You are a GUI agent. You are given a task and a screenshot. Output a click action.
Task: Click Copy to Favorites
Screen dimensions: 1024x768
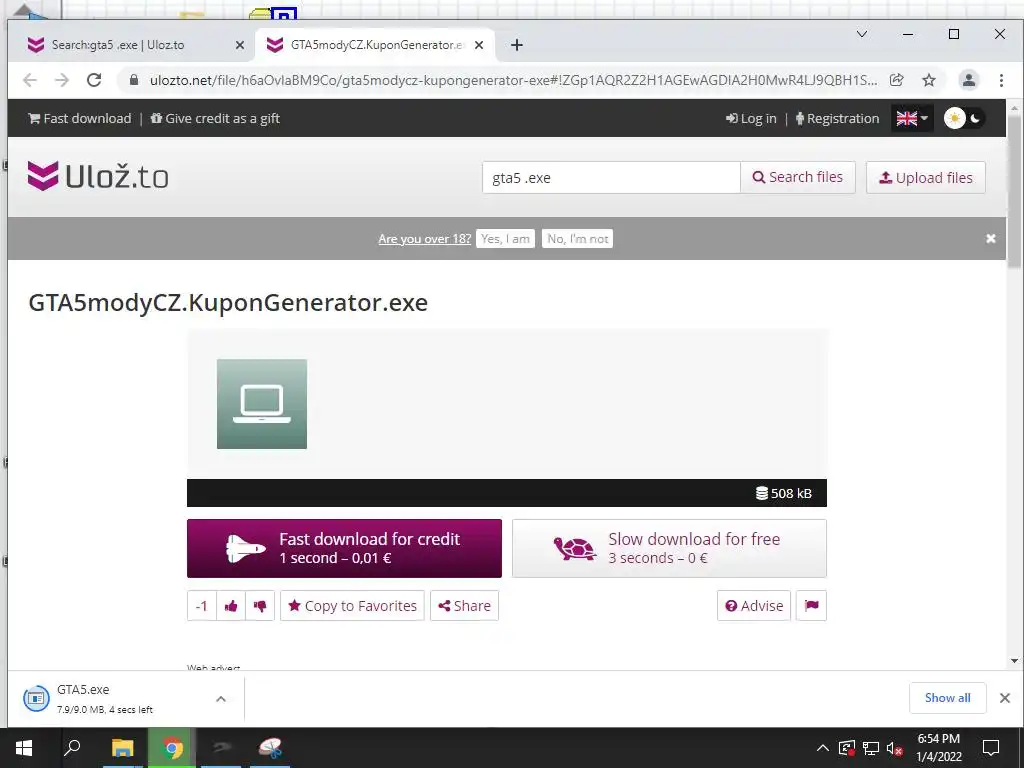point(353,605)
